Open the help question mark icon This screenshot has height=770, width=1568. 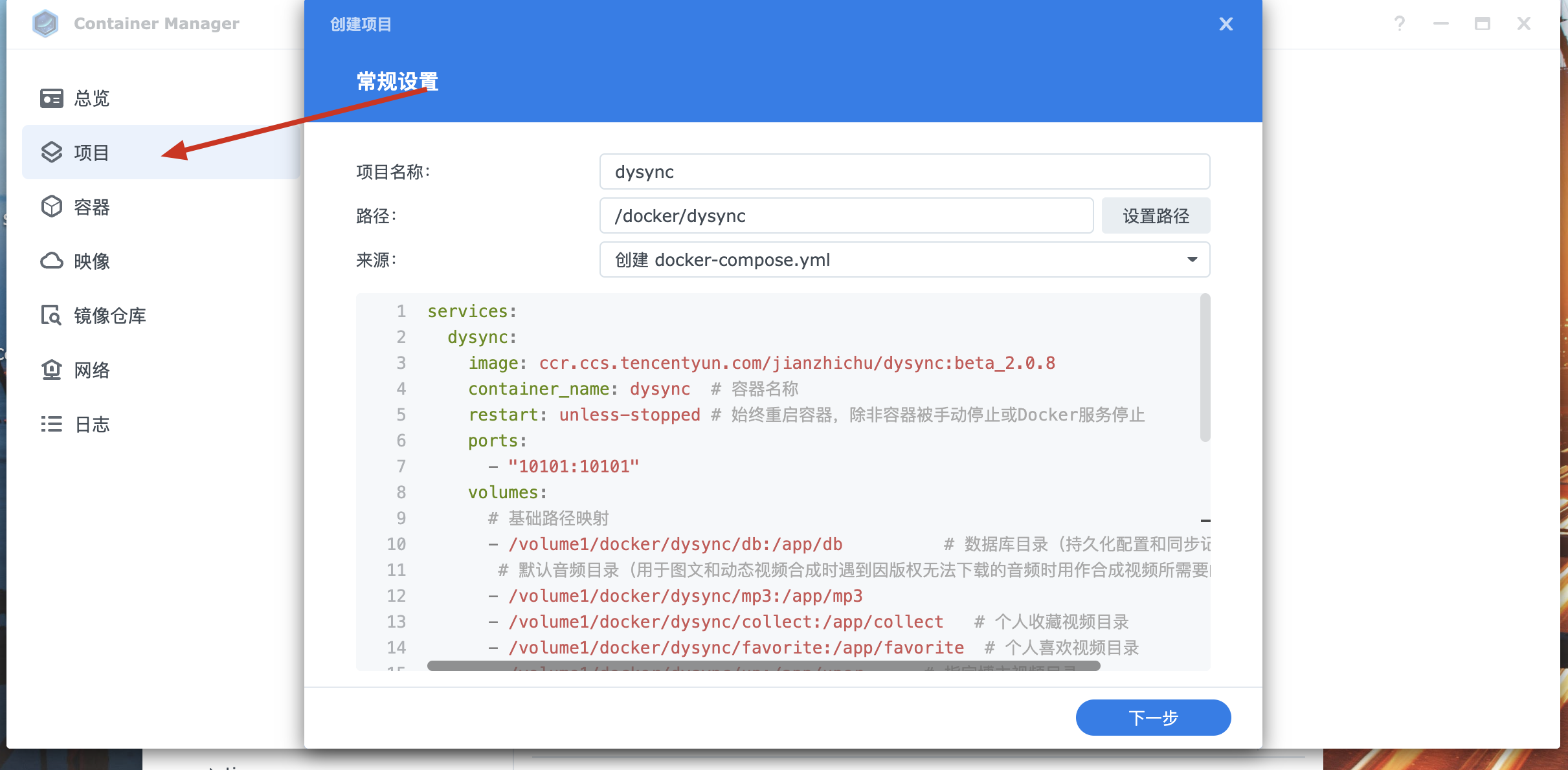(x=1399, y=24)
